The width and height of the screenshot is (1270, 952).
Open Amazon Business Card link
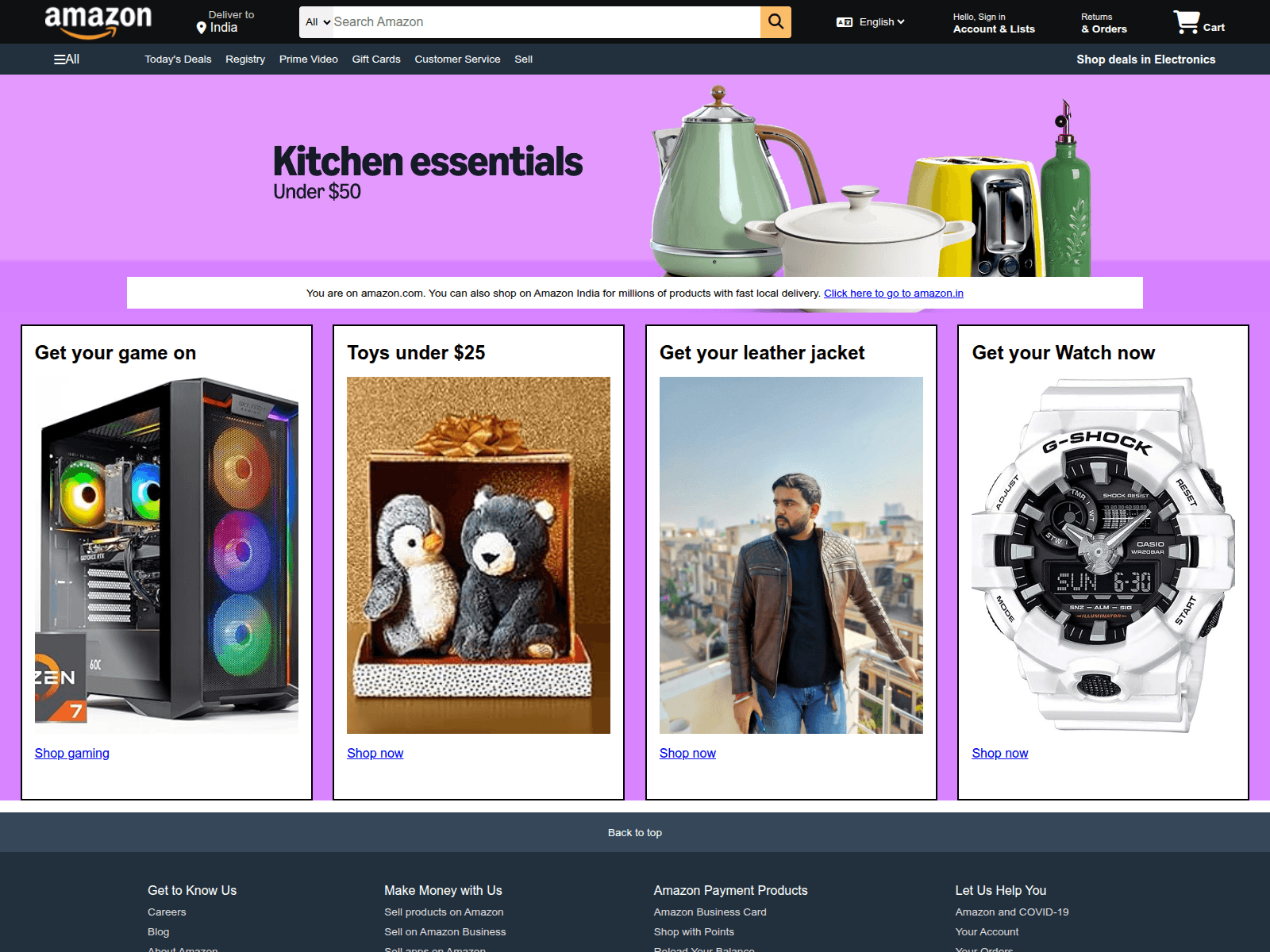(x=710, y=912)
